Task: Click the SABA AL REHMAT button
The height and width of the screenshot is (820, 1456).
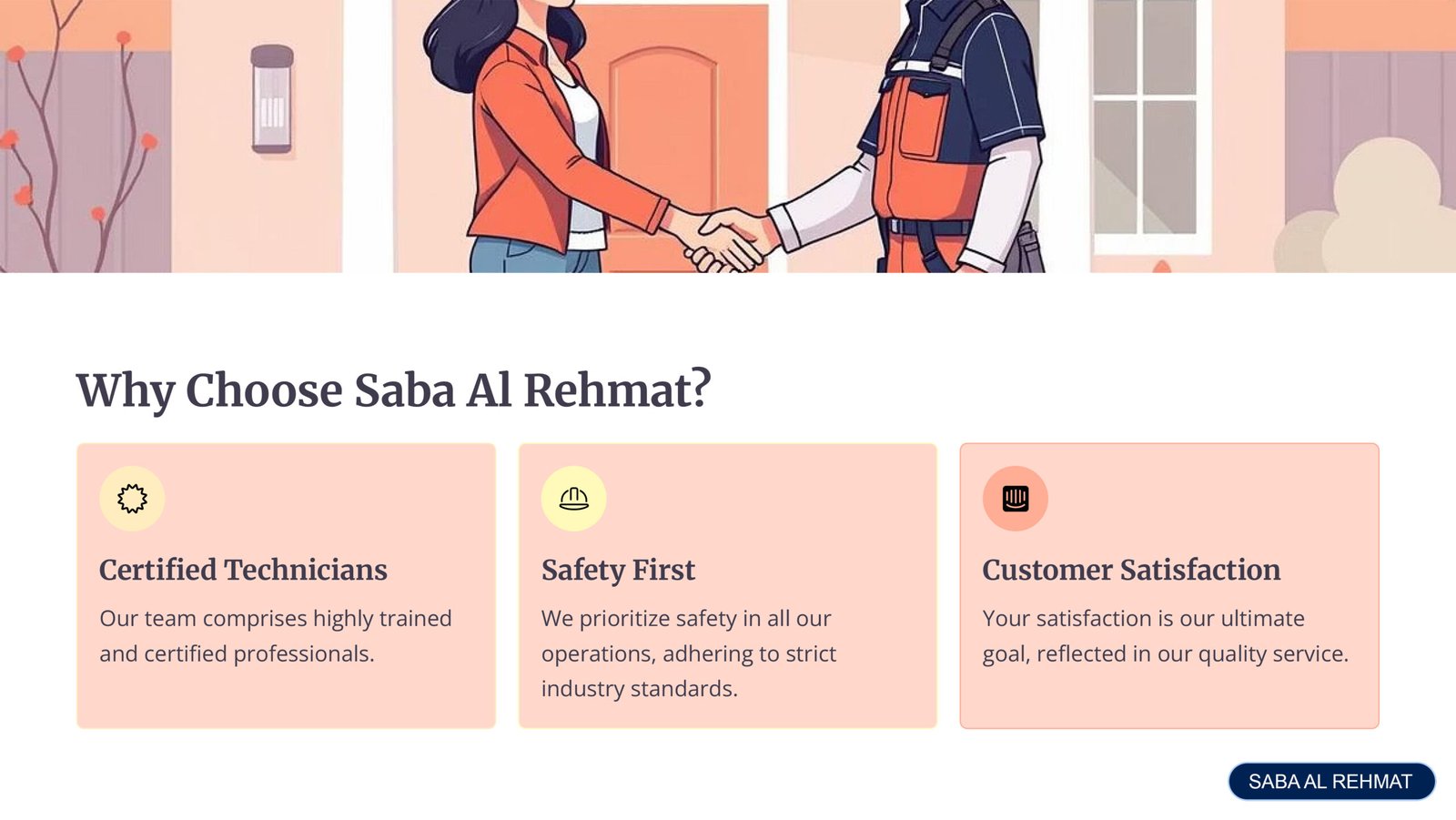Action: pyautogui.click(x=1331, y=782)
